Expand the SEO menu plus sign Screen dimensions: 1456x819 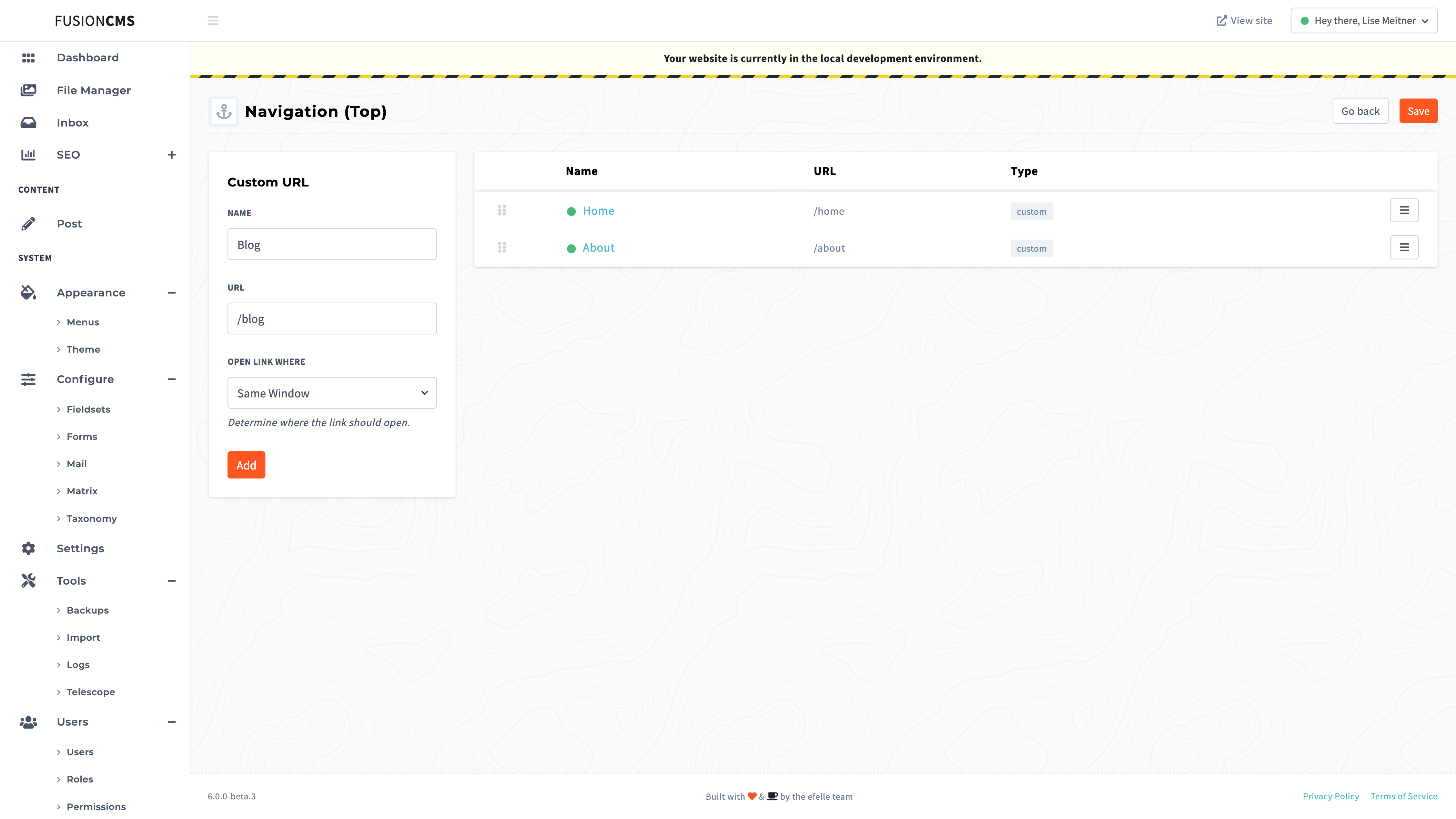pos(172,155)
